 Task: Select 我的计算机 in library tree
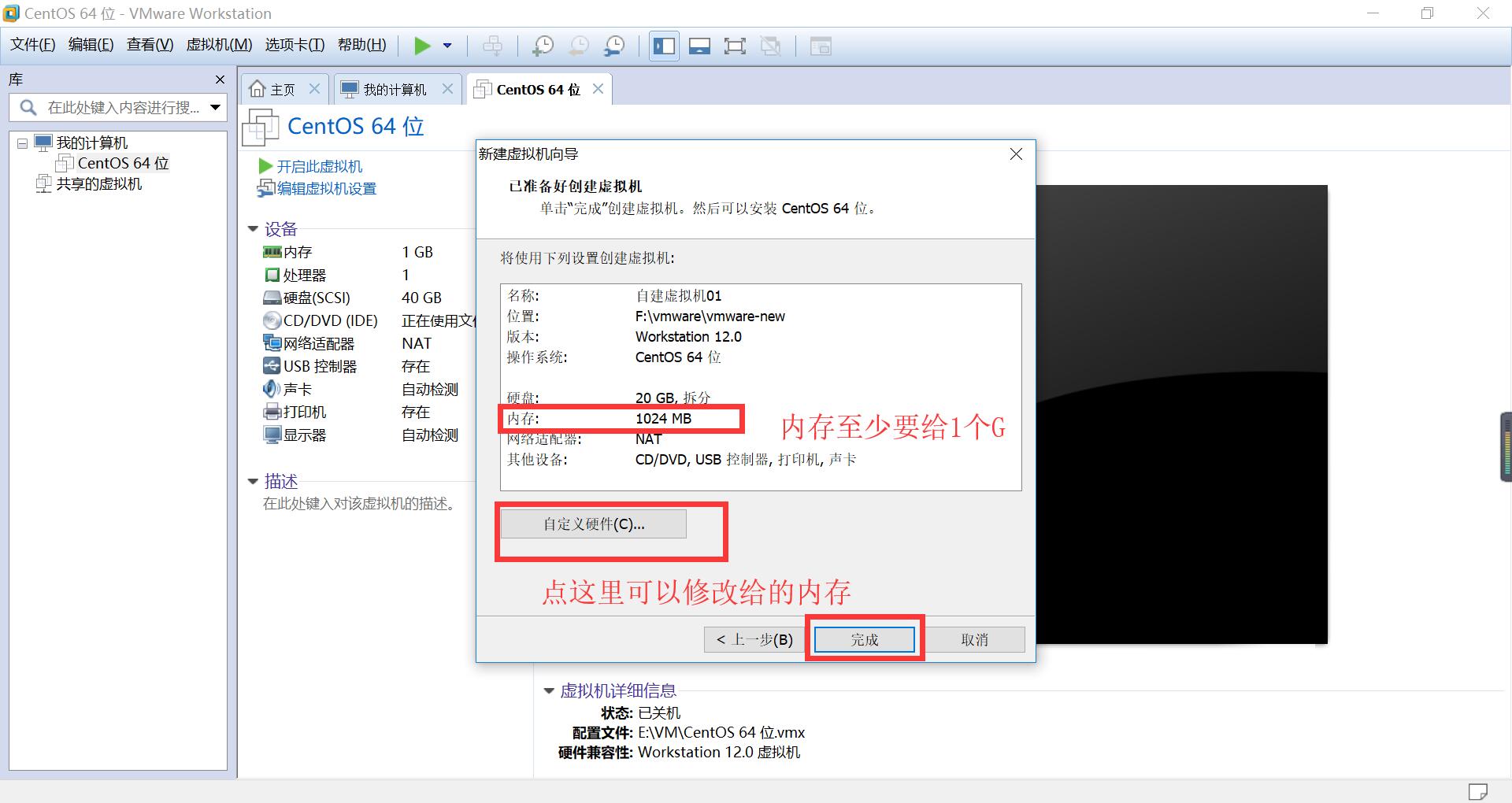(x=91, y=143)
